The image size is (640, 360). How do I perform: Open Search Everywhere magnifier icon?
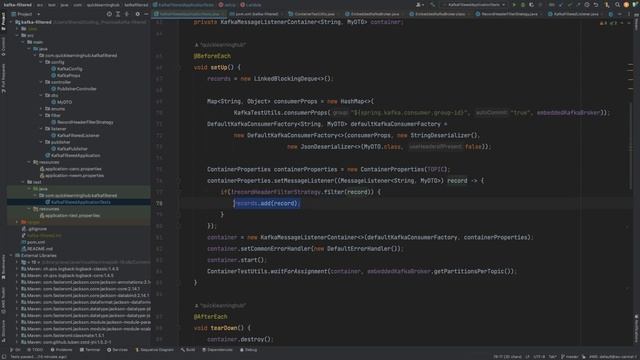pos(617,5)
